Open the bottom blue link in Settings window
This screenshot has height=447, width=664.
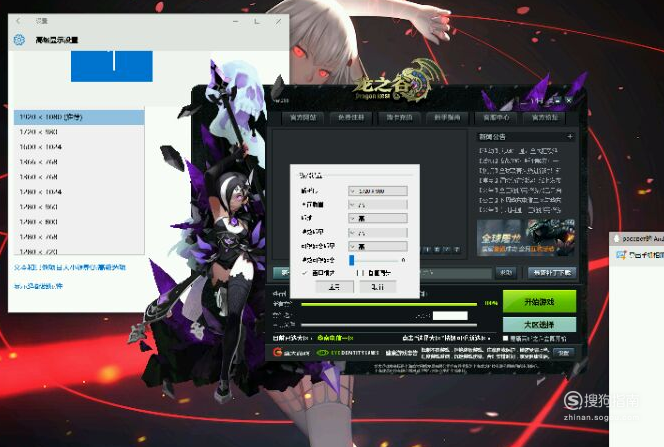pyautogui.click(x=38, y=286)
